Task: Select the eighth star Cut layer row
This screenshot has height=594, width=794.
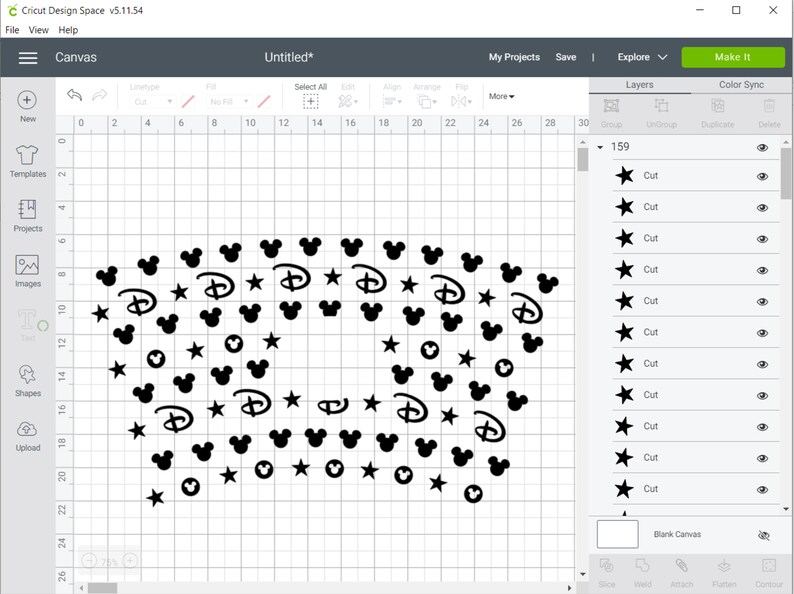Action: point(695,395)
